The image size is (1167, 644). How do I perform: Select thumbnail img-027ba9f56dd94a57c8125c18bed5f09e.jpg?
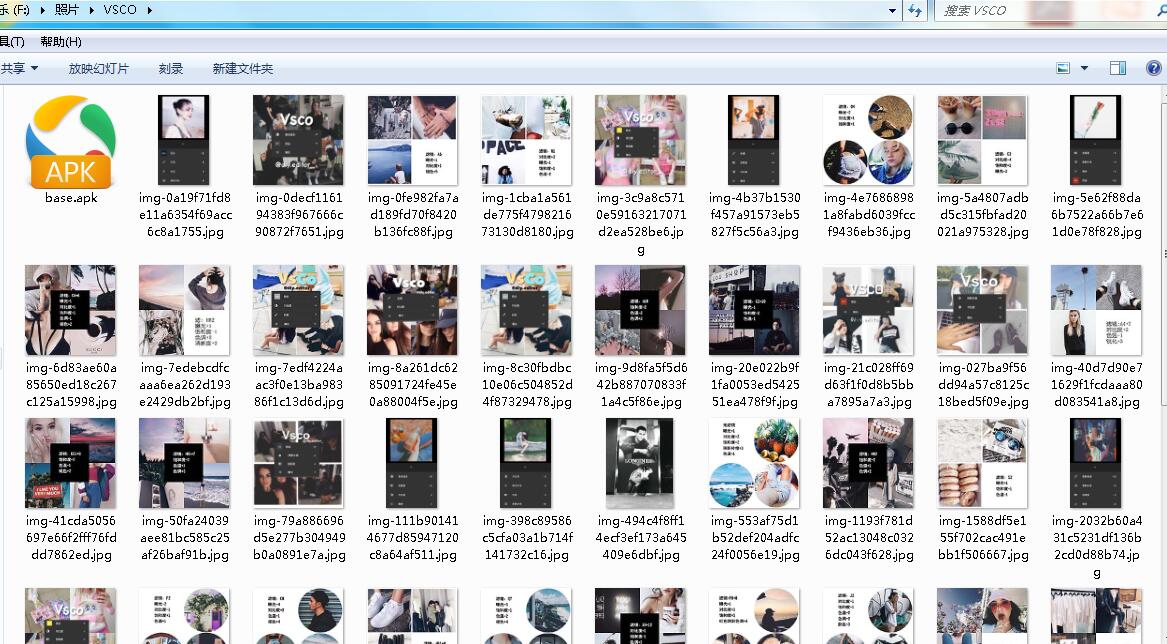click(x=982, y=310)
